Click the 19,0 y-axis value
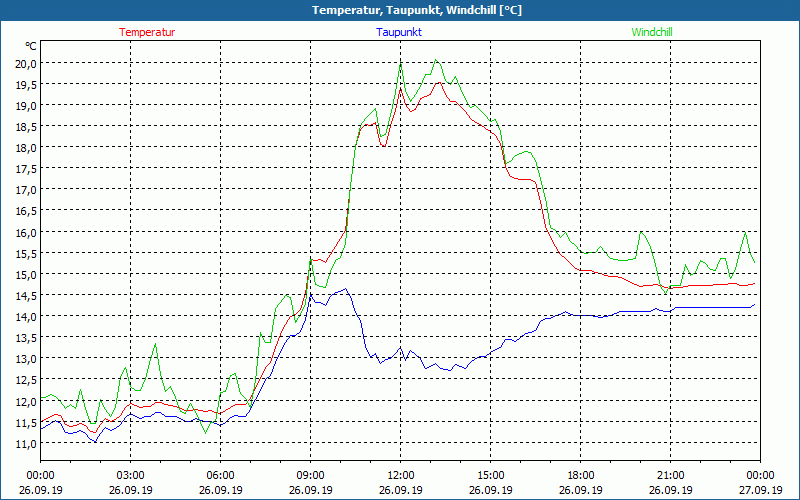The image size is (800, 500). (25, 106)
